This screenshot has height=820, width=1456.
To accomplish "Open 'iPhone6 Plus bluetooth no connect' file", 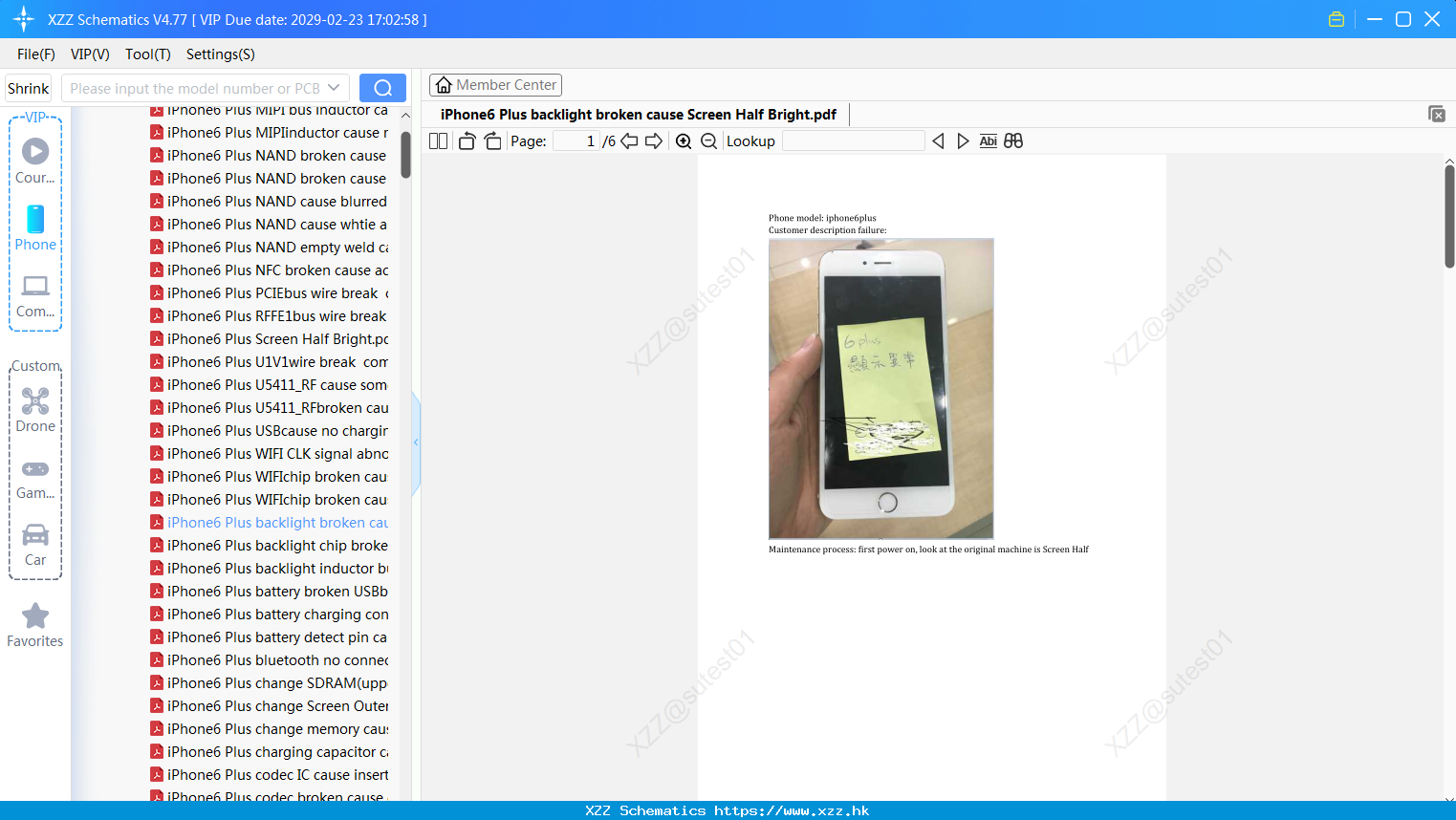I will (x=269, y=660).
